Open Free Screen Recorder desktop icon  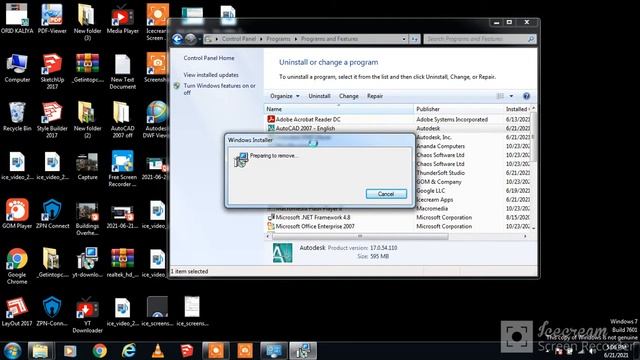122,168
